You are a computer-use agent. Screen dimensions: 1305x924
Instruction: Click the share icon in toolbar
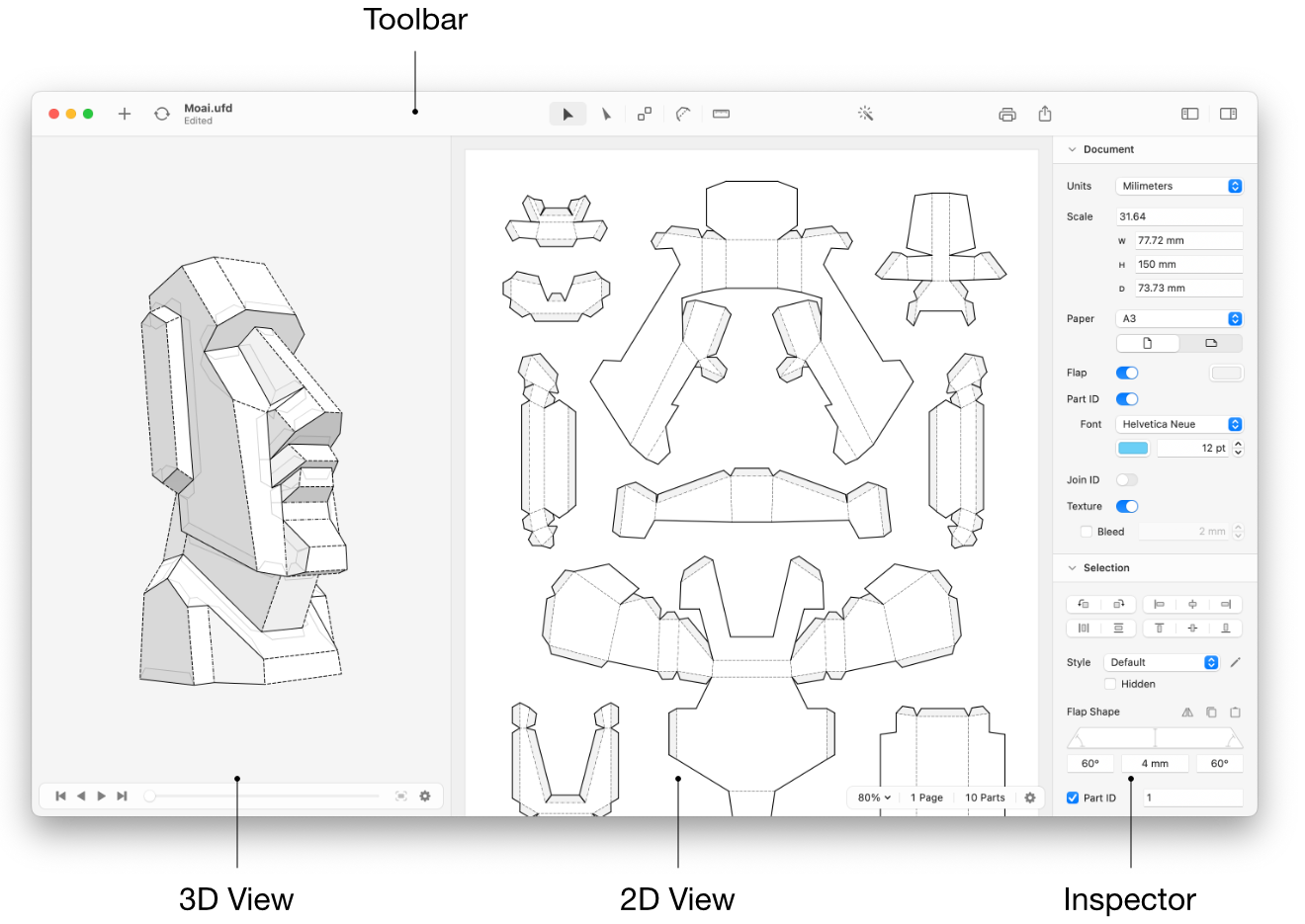point(1045,115)
